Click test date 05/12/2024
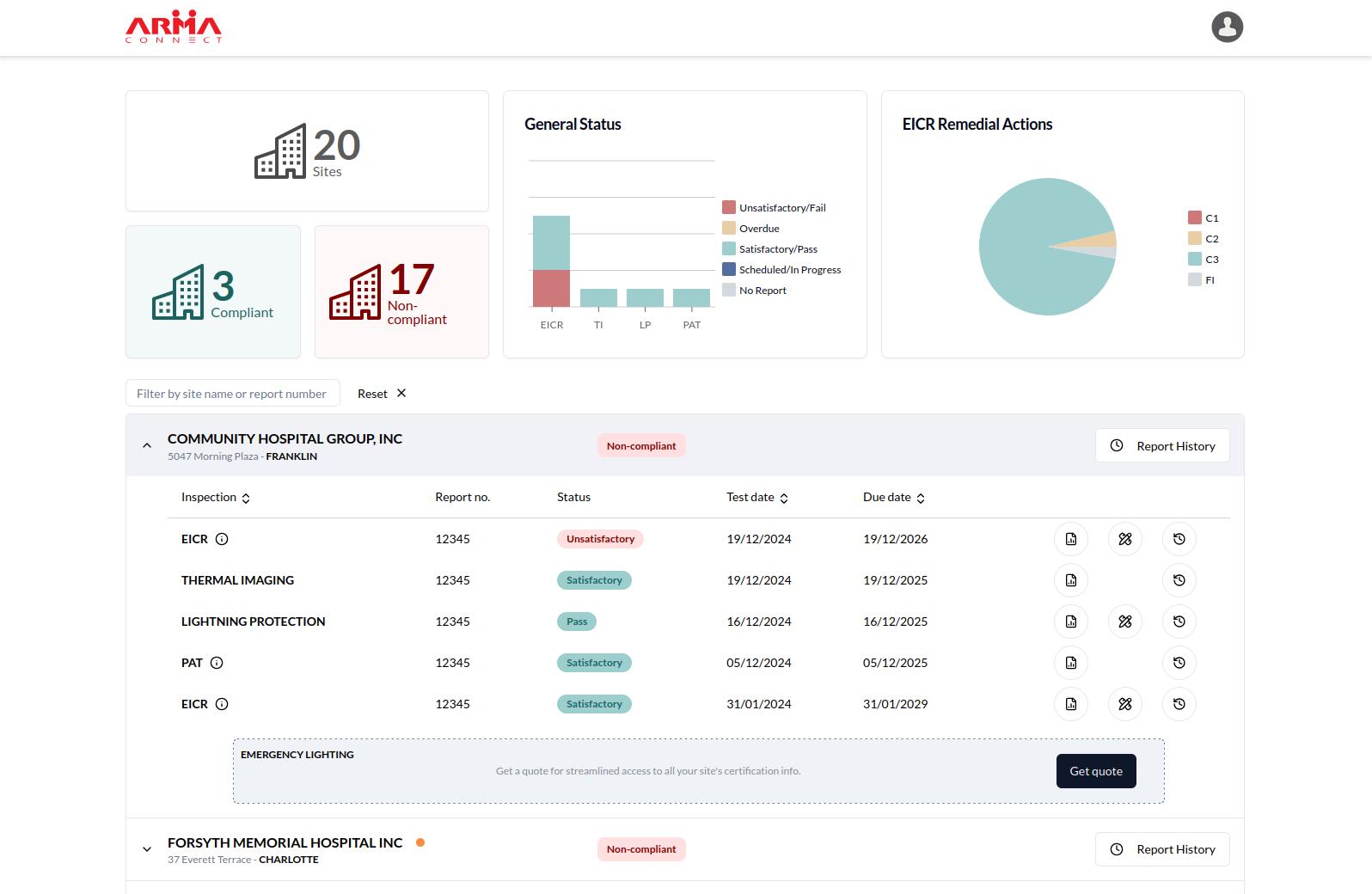The image size is (1372, 894). tap(759, 663)
